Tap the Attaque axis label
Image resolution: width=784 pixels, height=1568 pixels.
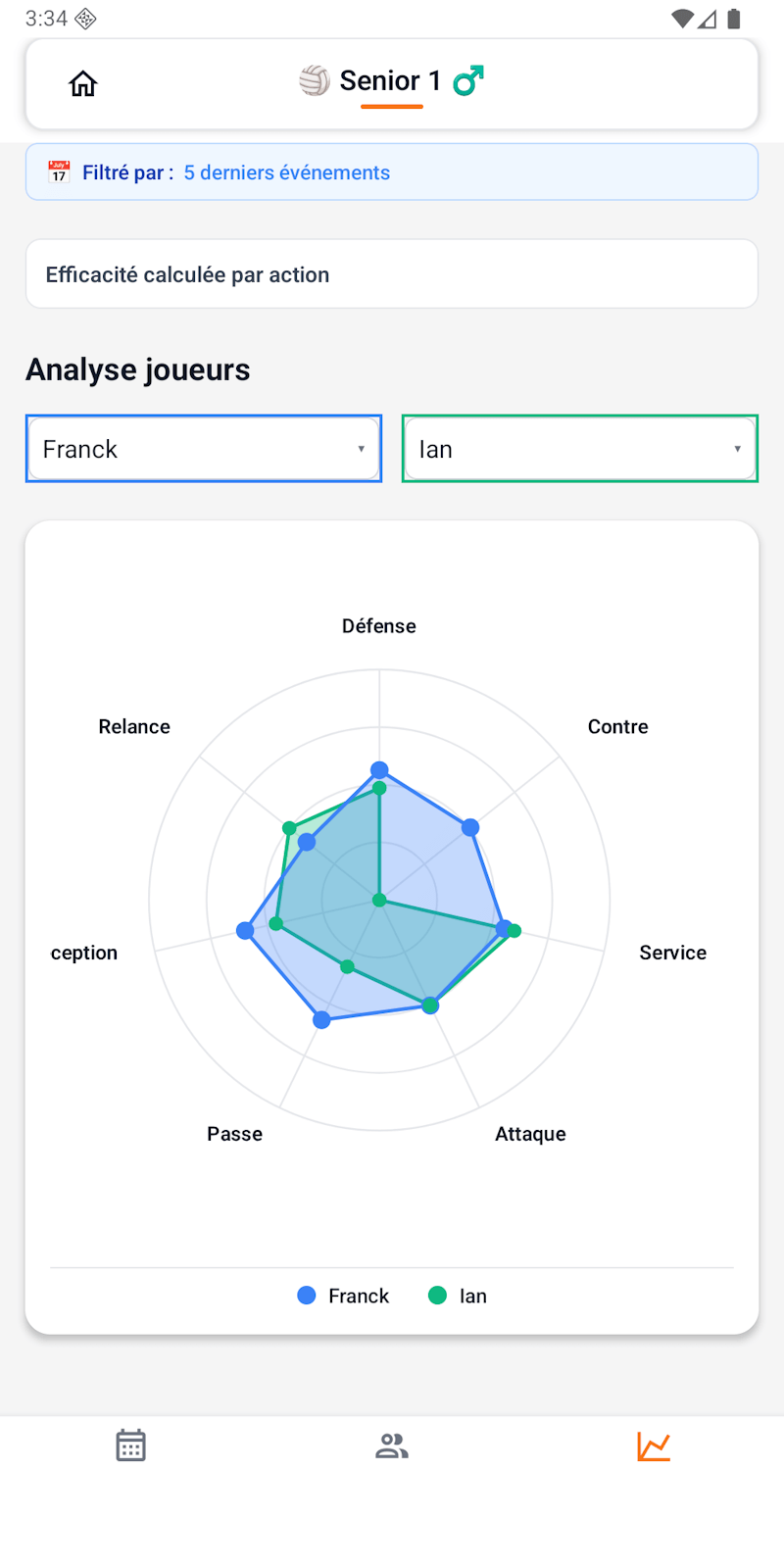coord(530,1134)
